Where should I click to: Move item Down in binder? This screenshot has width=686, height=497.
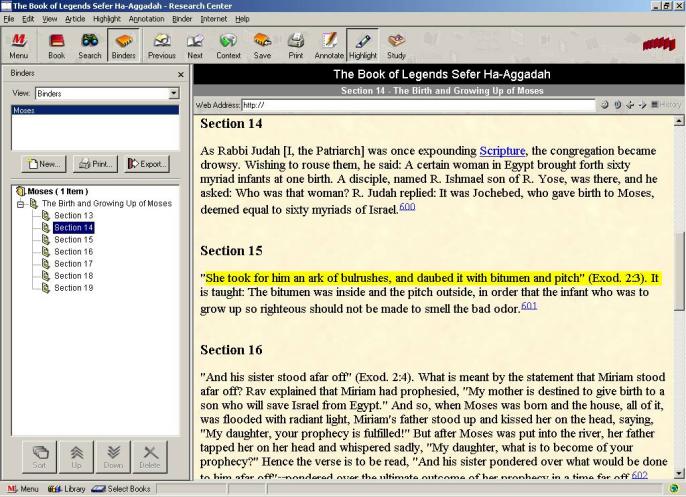coord(113,457)
